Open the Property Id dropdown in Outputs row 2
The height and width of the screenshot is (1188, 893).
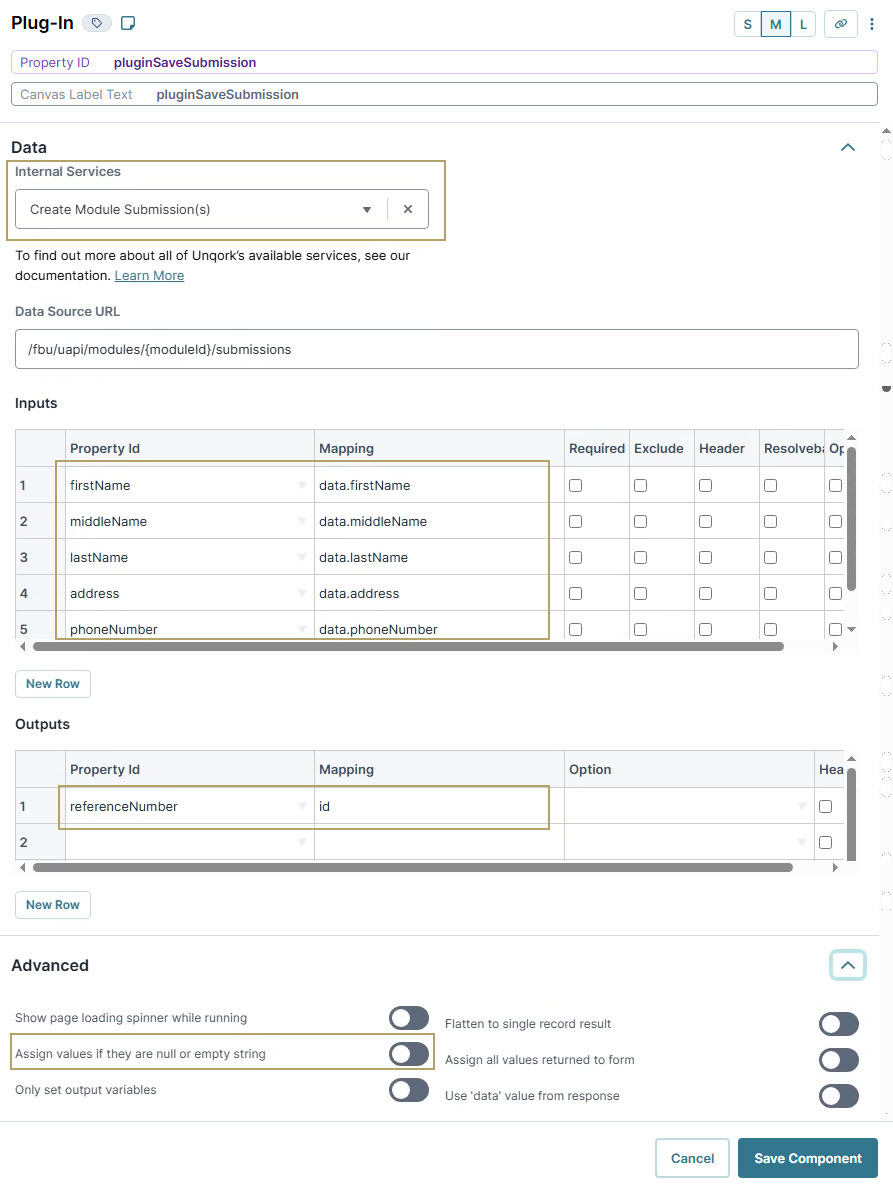coord(302,842)
